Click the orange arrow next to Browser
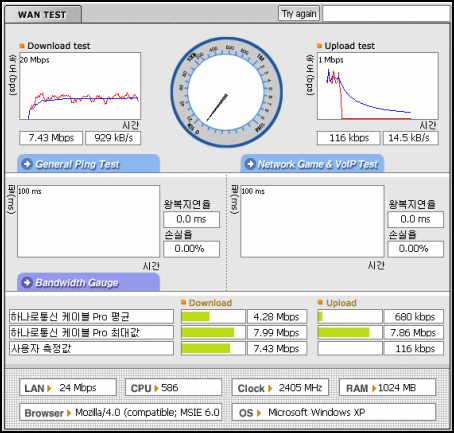The image size is (454, 433). coord(69,413)
